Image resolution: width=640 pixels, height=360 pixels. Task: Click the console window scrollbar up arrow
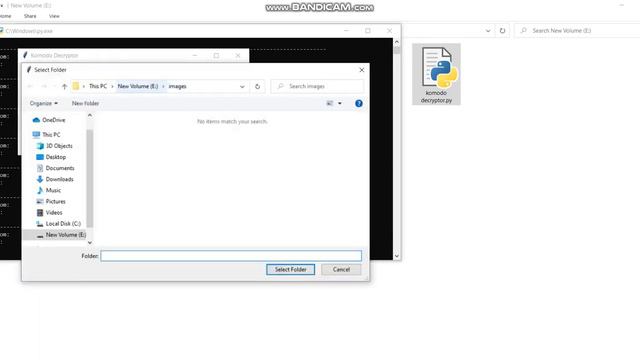pyautogui.click(x=396, y=42)
